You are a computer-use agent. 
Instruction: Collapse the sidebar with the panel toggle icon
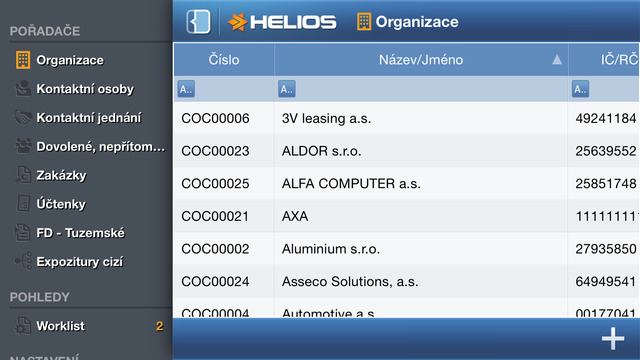198,22
